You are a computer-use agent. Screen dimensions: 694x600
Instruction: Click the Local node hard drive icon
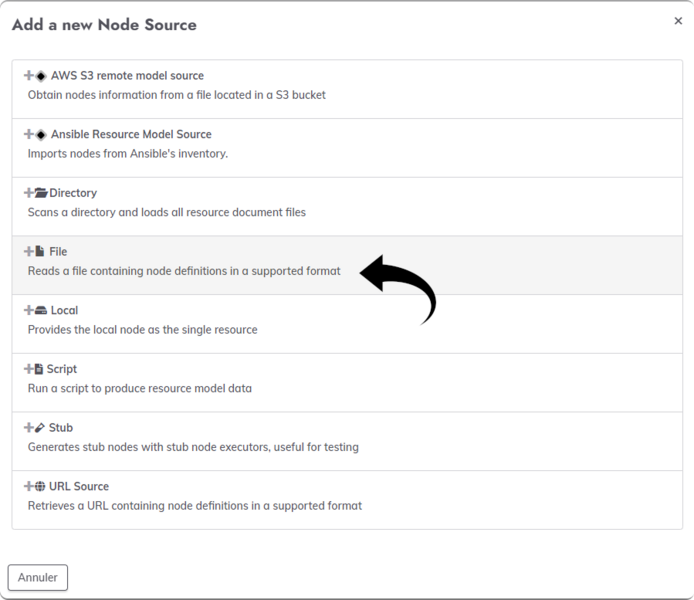coord(41,311)
